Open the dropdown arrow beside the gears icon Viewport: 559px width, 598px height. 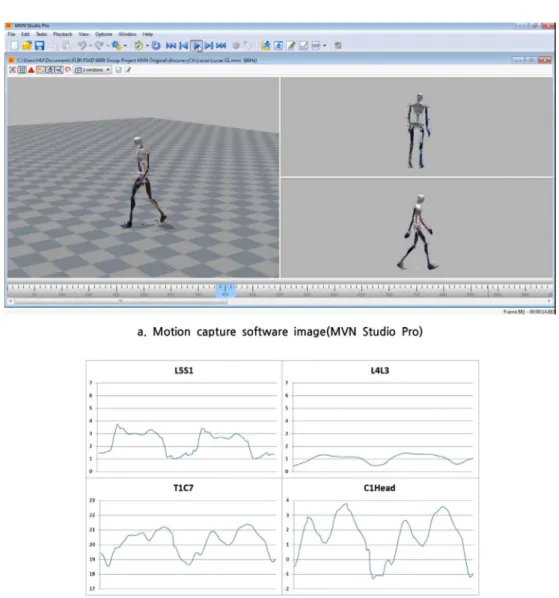(125, 46)
